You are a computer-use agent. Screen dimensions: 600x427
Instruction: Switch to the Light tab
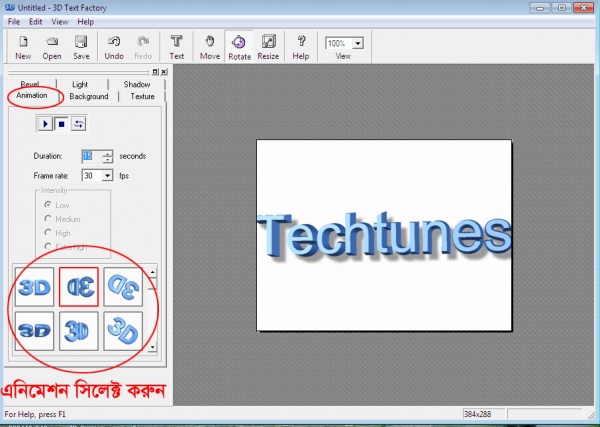80,84
